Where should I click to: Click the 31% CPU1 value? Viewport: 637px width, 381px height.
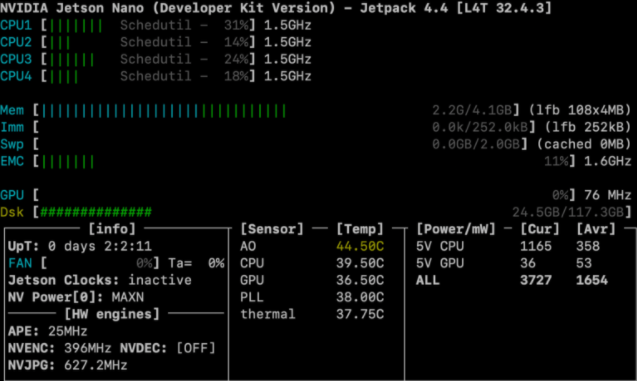[236, 25]
